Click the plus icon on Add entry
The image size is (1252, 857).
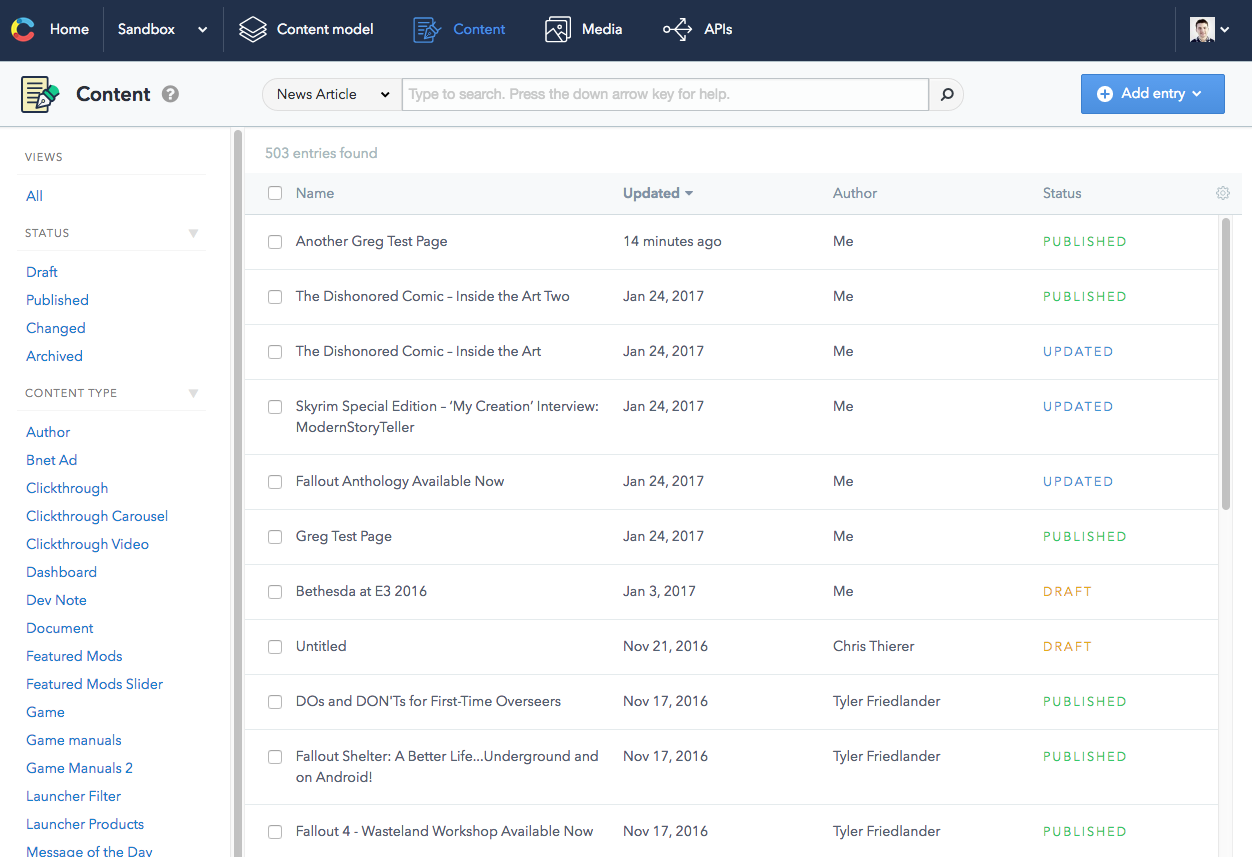(1105, 94)
